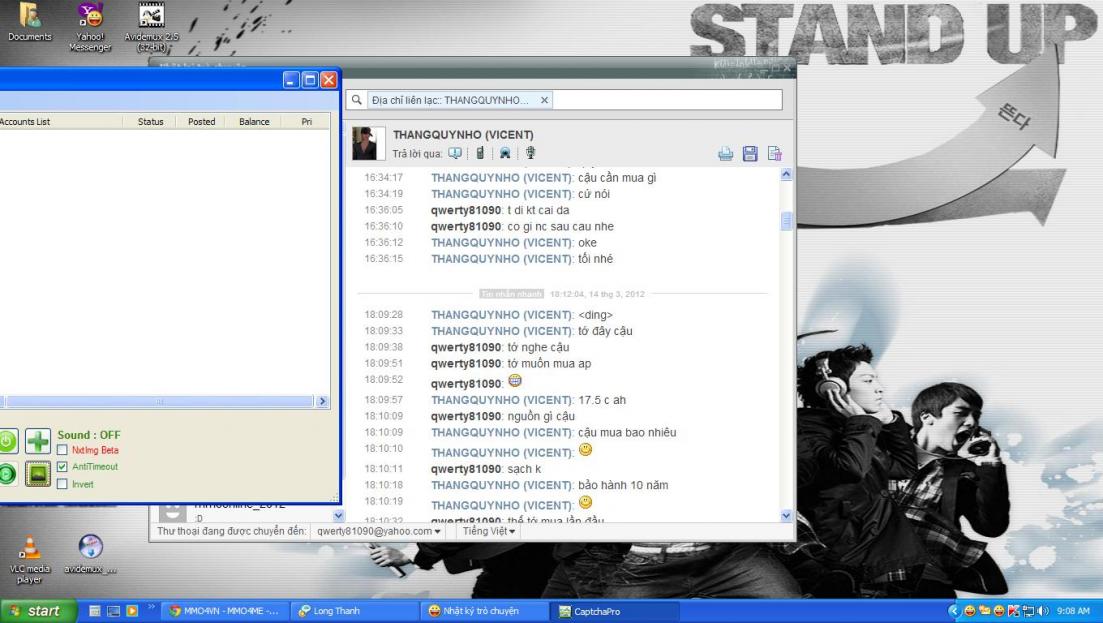Click the Yahoo! Messenger desktop icon

(90, 27)
